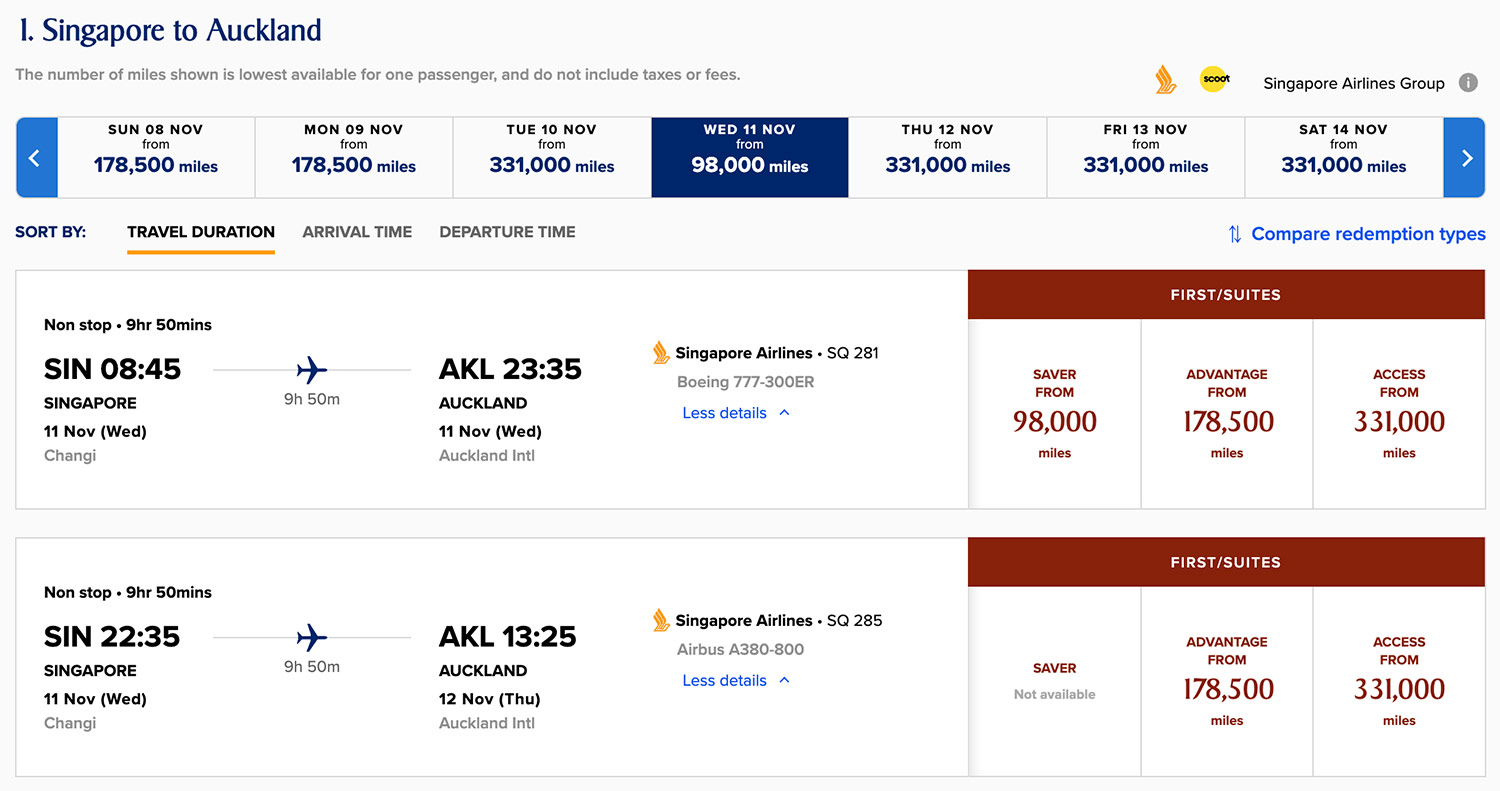Choose Saver 98,000 miles for SQ 281
Screen dimensions: 1500x791
(1054, 413)
